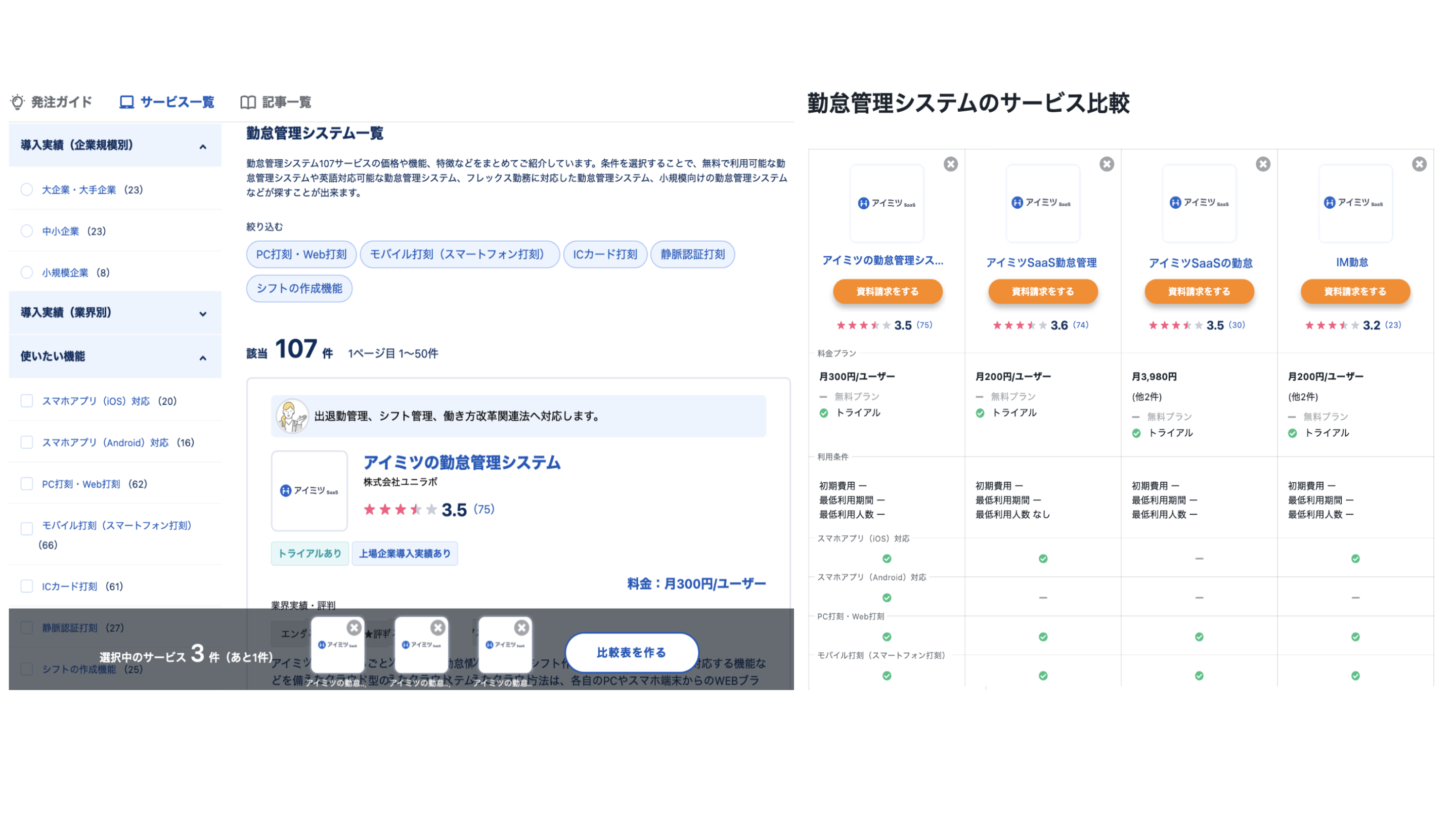The image size is (1456, 815).
Task: Remove the first comparison column with X icon
Action: tap(950, 164)
